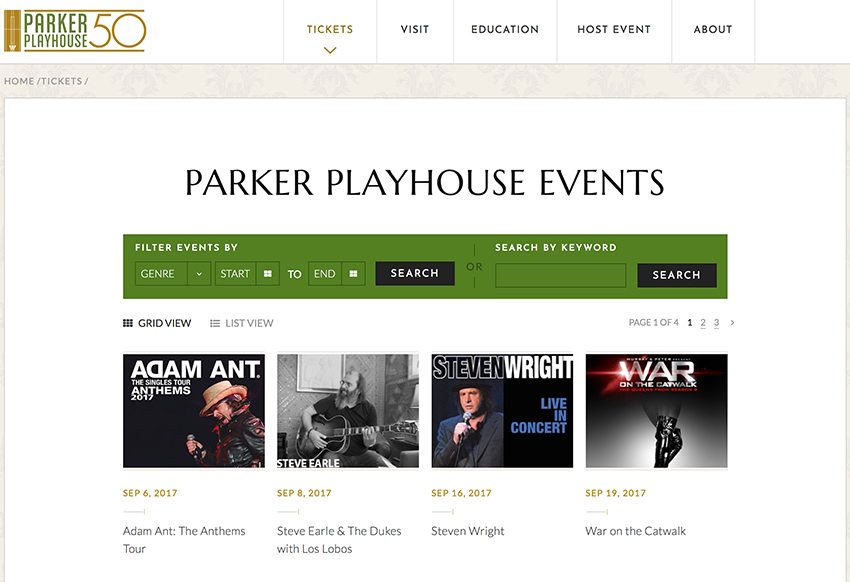Screen dimensions: 850x582
Task: Expand the Tickets menu chevron
Action: 330,50
